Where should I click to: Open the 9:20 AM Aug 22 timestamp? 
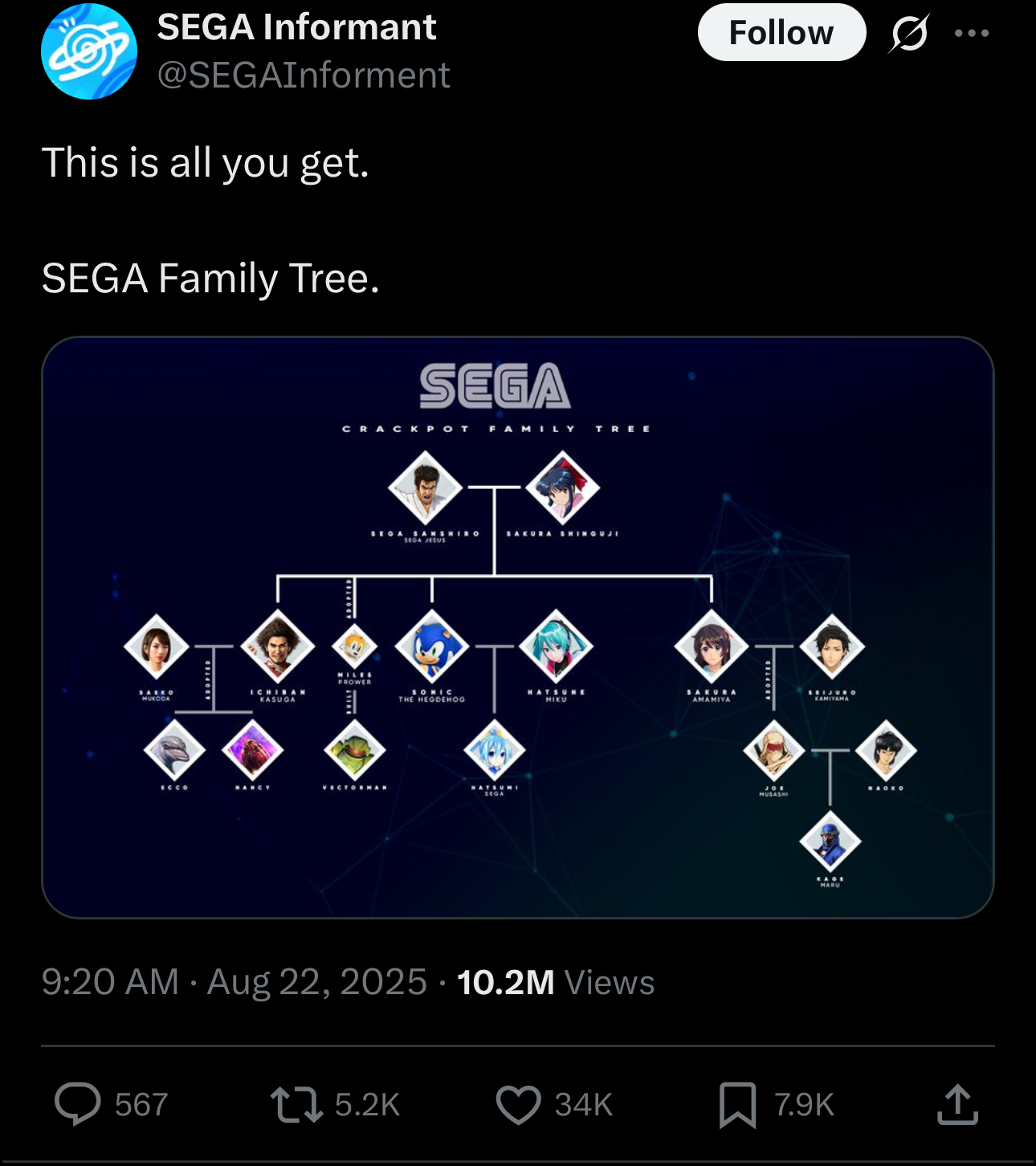click(234, 982)
